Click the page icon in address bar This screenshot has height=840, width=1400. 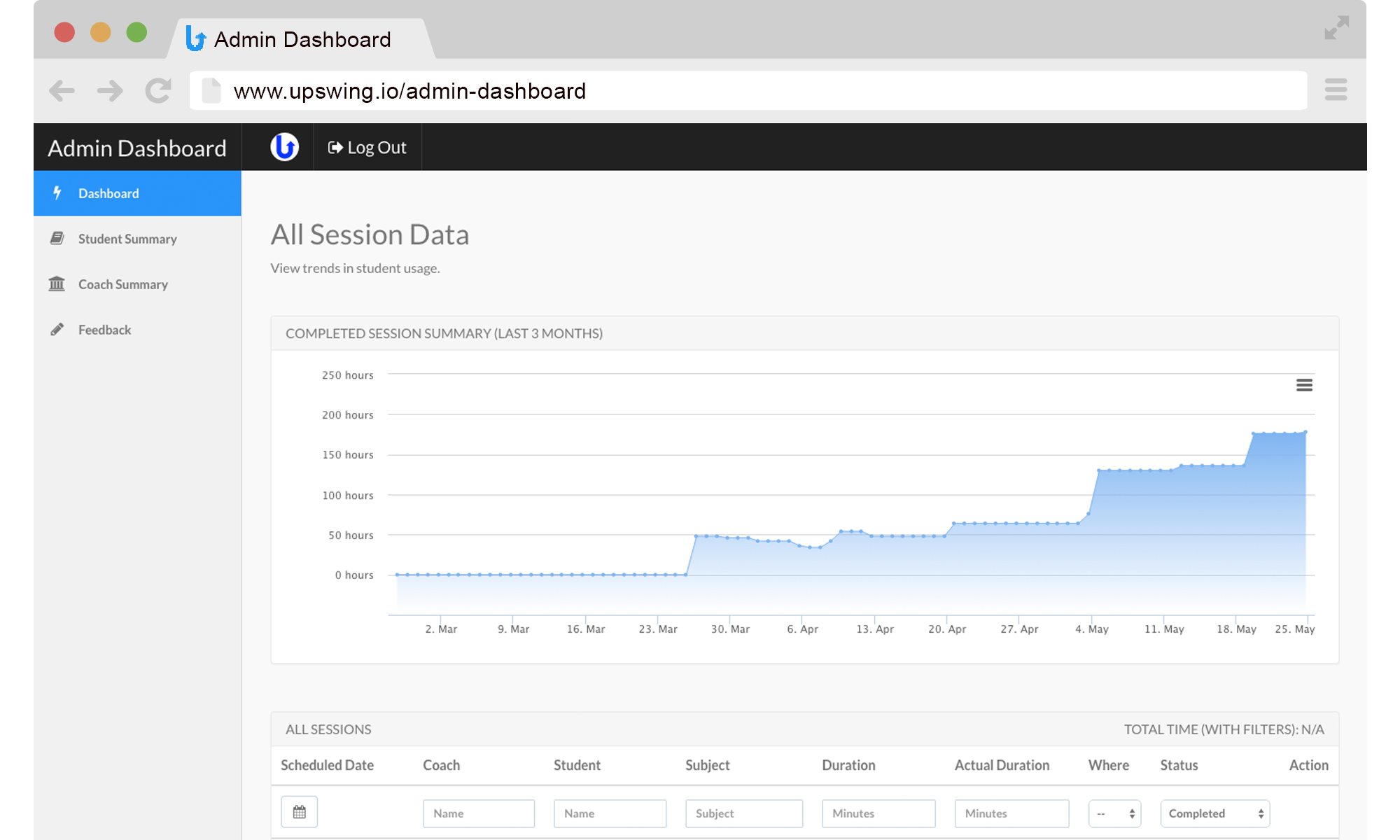[x=211, y=90]
